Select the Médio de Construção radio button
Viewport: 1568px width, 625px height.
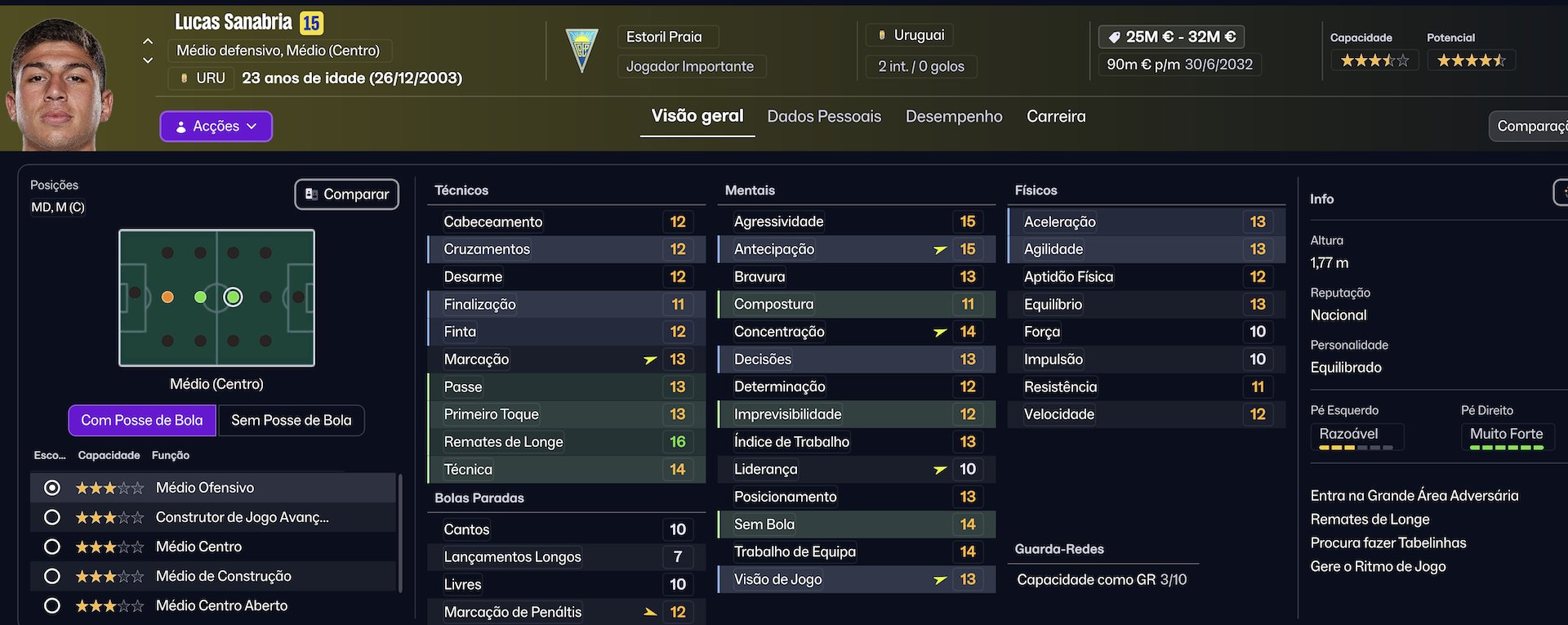52,576
